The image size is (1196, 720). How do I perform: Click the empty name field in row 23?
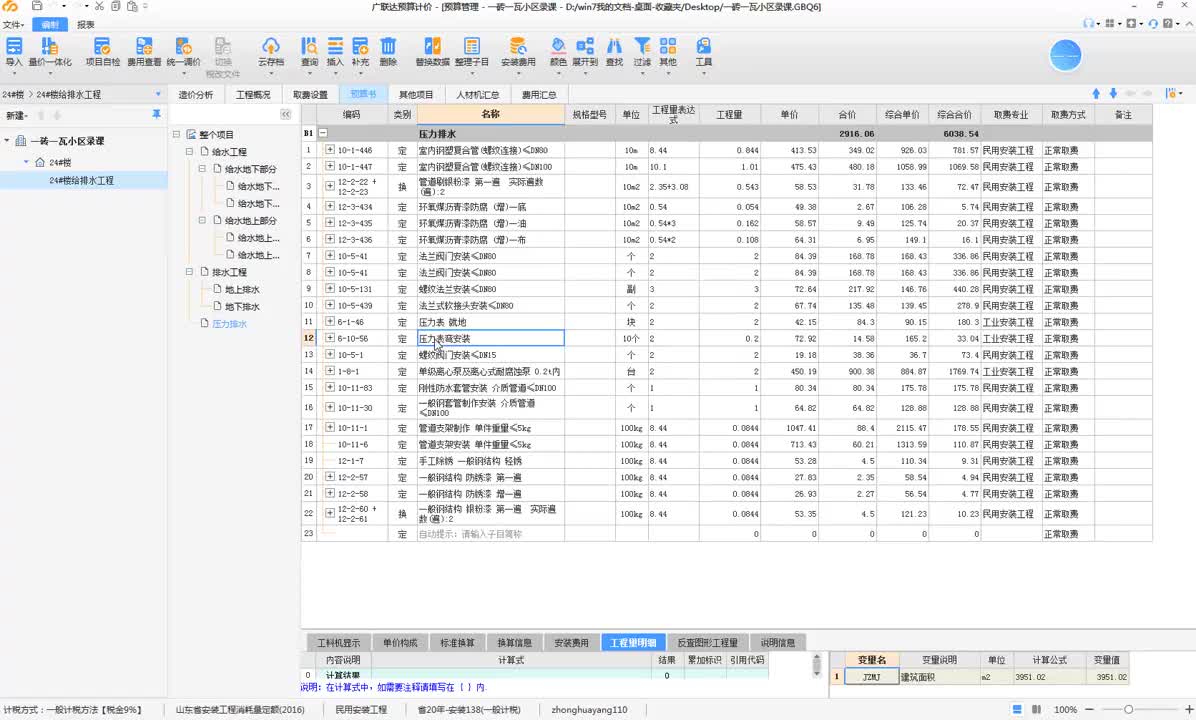[x=490, y=534]
